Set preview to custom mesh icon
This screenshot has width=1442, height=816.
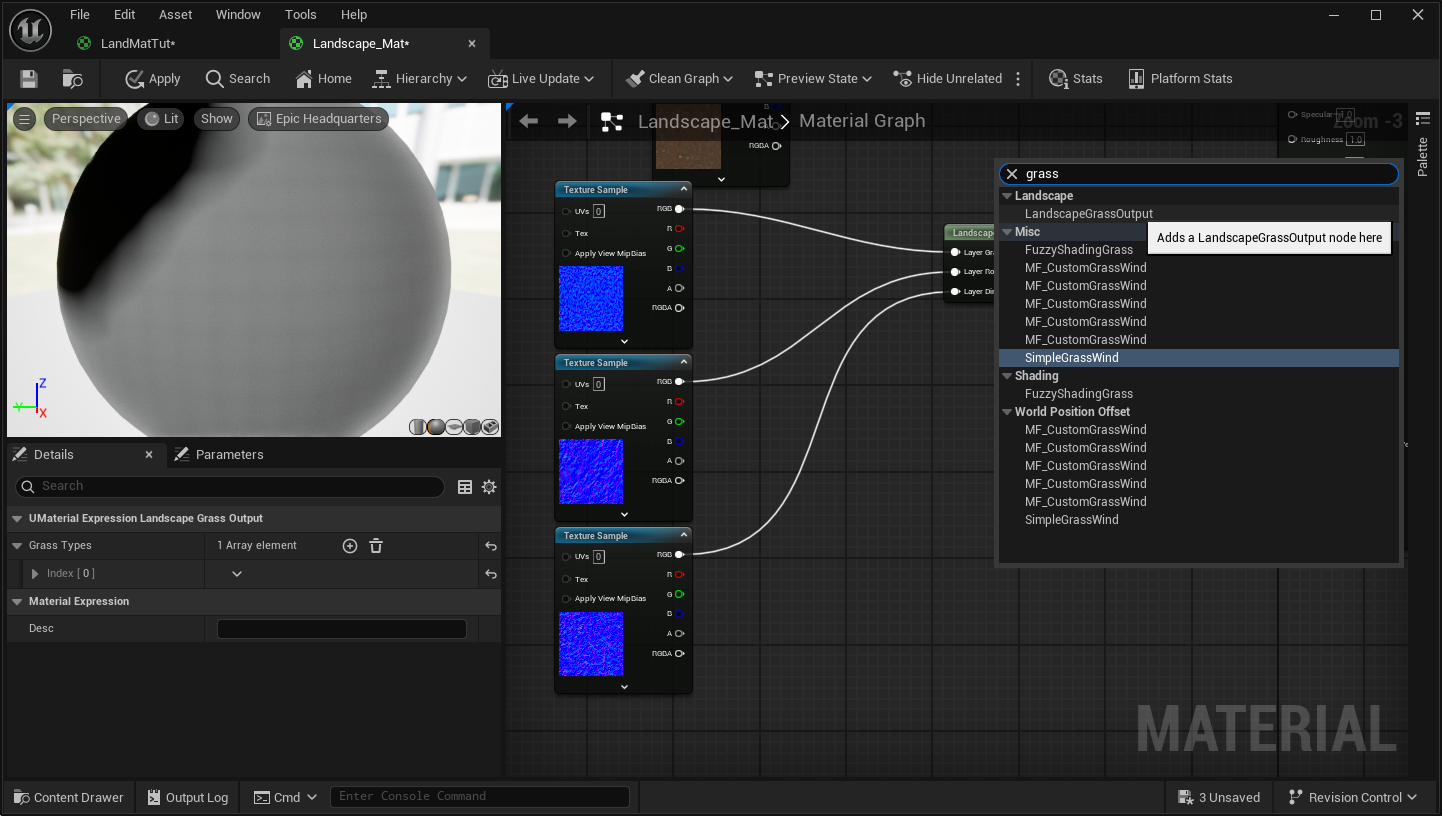(x=490, y=427)
